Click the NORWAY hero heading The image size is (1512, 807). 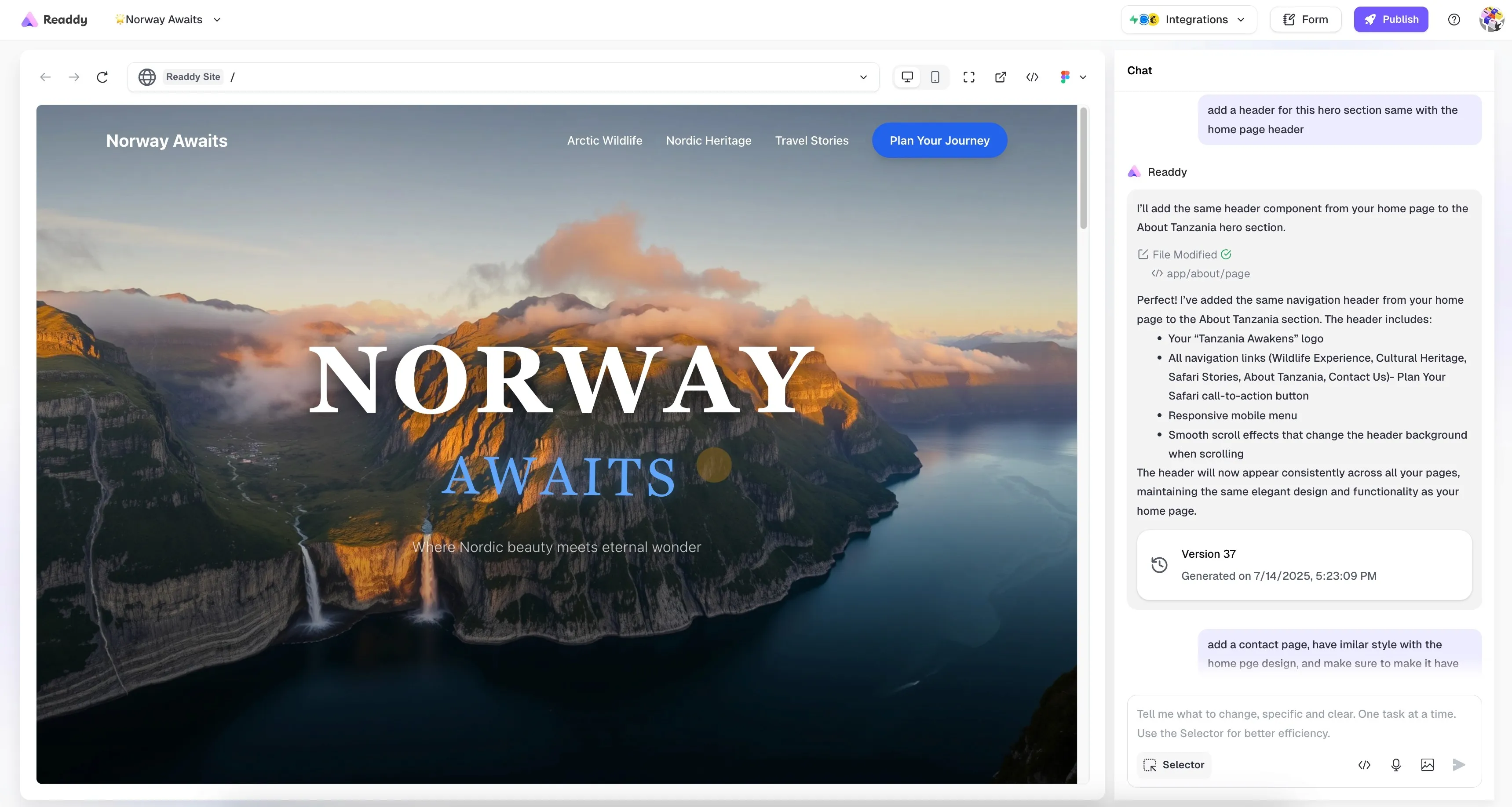pyautogui.click(x=562, y=380)
